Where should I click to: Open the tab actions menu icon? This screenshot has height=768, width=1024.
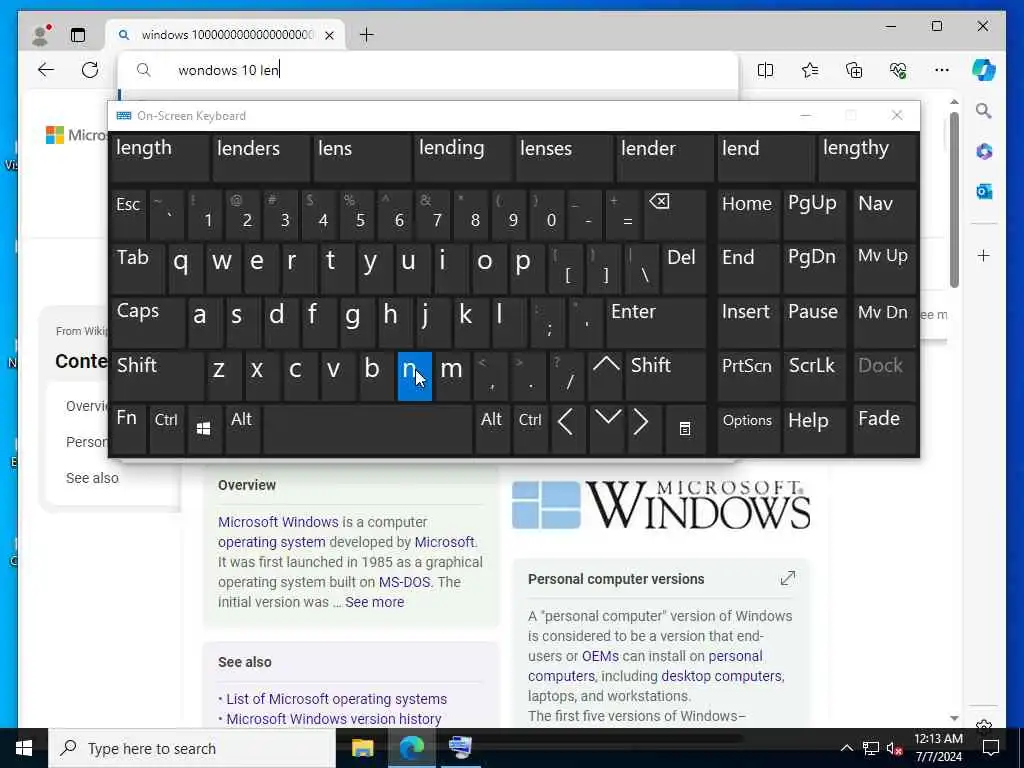pos(78,35)
